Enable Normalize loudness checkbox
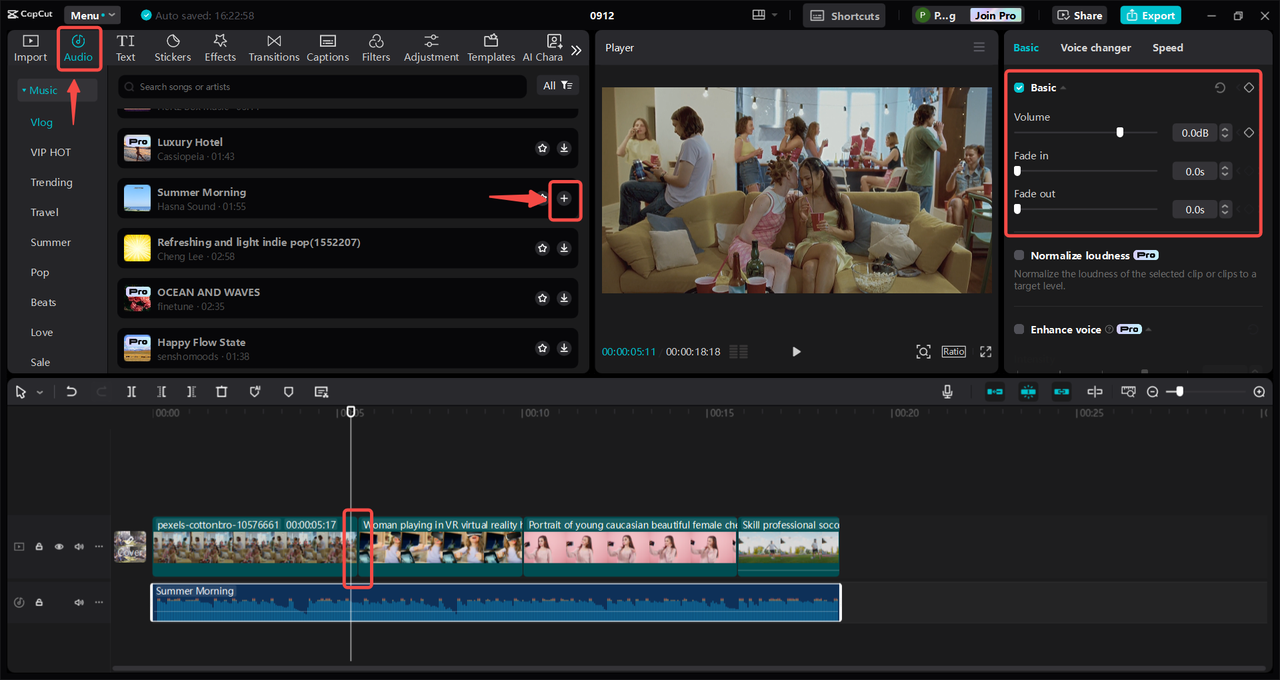Image resolution: width=1280 pixels, height=680 pixels. (x=1019, y=256)
